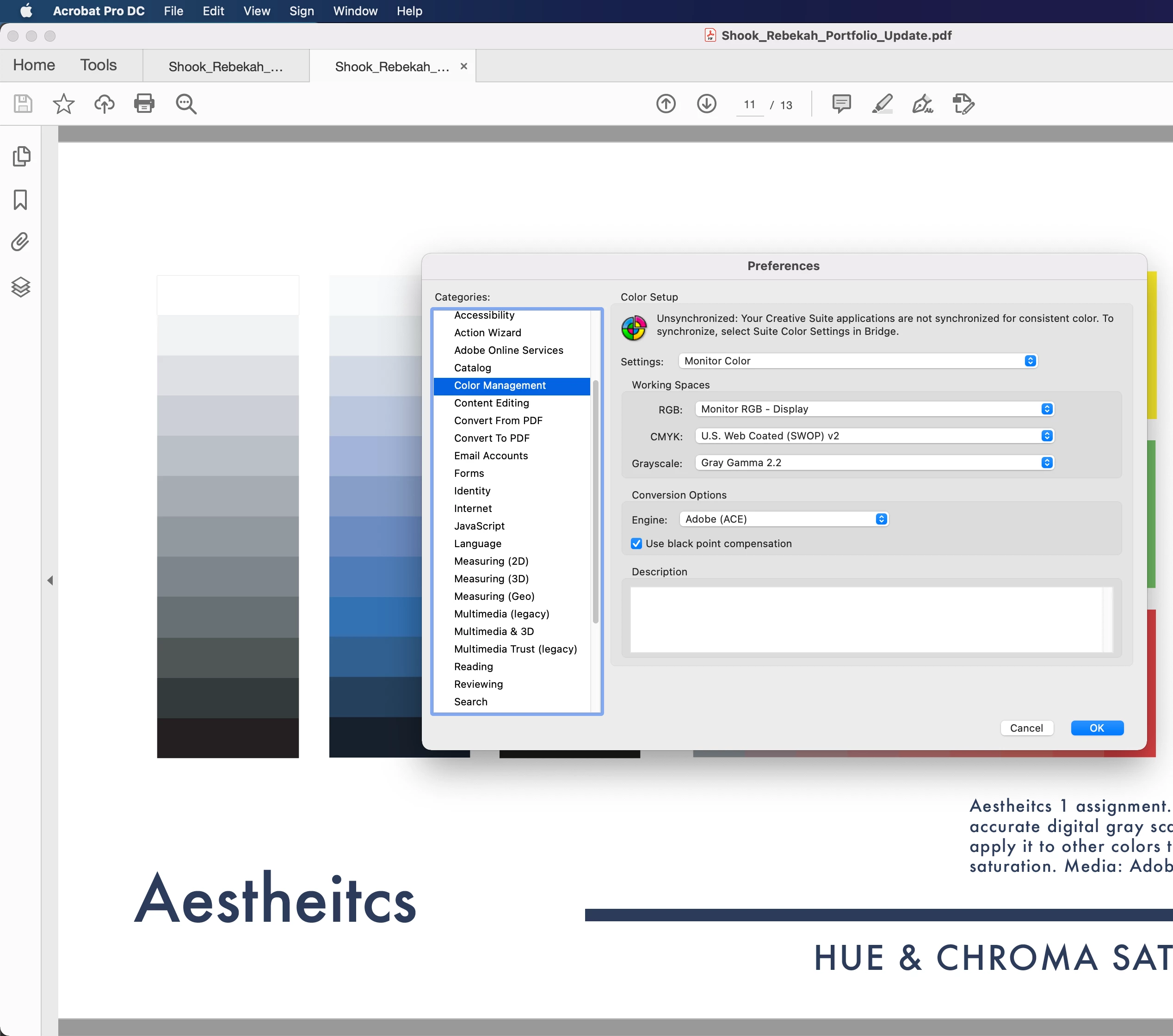Select JavaScript in the Categories list
Image resolution: width=1173 pixels, height=1036 pixels.
point(479,526)
